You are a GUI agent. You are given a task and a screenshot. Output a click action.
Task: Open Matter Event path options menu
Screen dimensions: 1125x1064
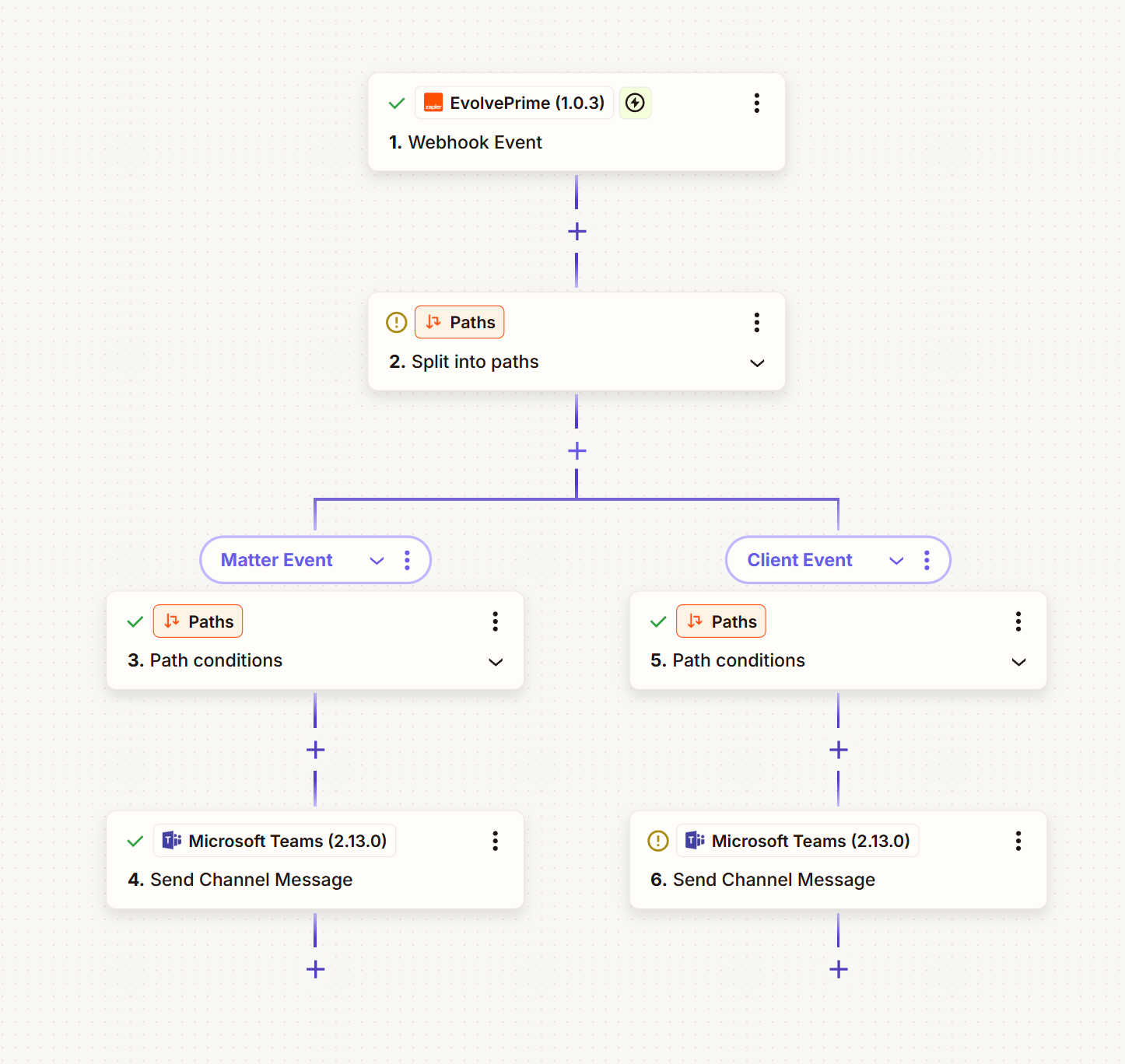[x=407, y=560]
